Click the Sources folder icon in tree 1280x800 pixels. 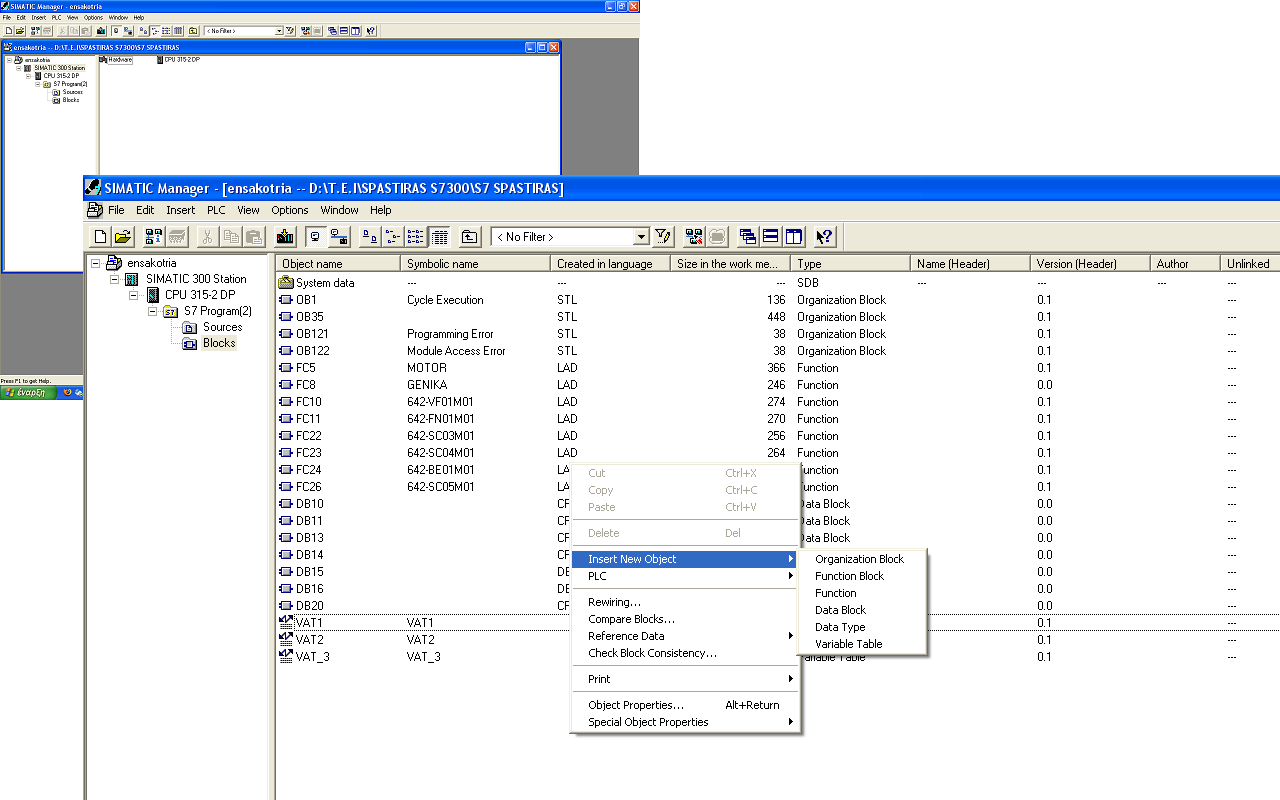190,327
